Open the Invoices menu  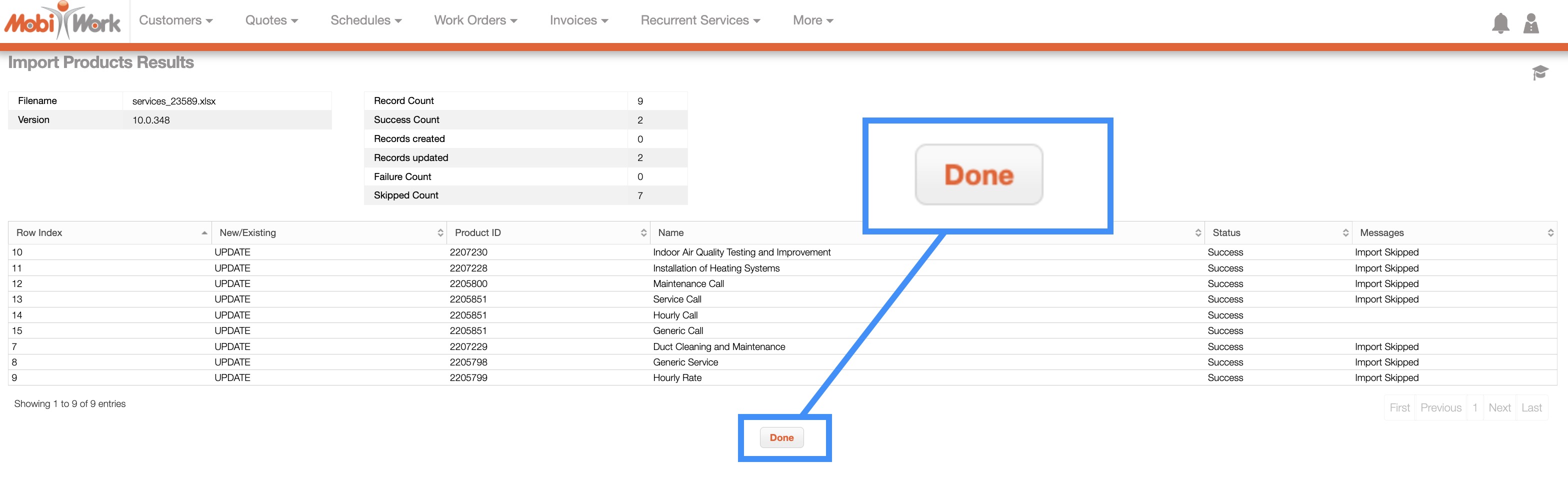tap(579, 20)
